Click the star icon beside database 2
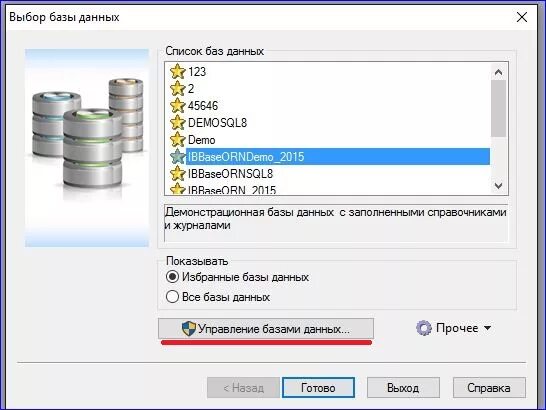The image size is (546, 410). click(178, 88)
